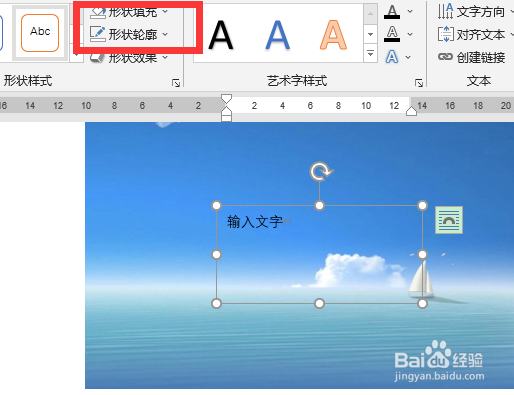Click the left indent box marker on ruler

pyautogui.click(x=226, y=118)
